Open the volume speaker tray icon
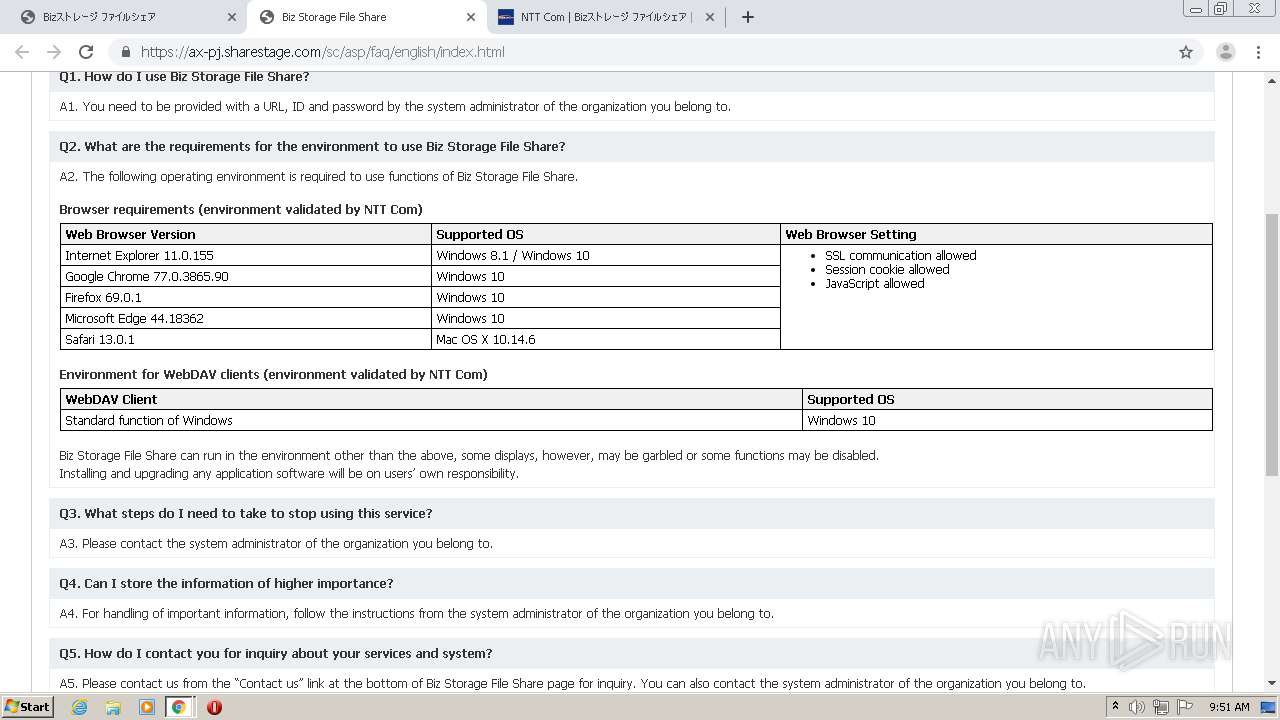Screen dimensions: 1280x720 [x=1137, y=707]
